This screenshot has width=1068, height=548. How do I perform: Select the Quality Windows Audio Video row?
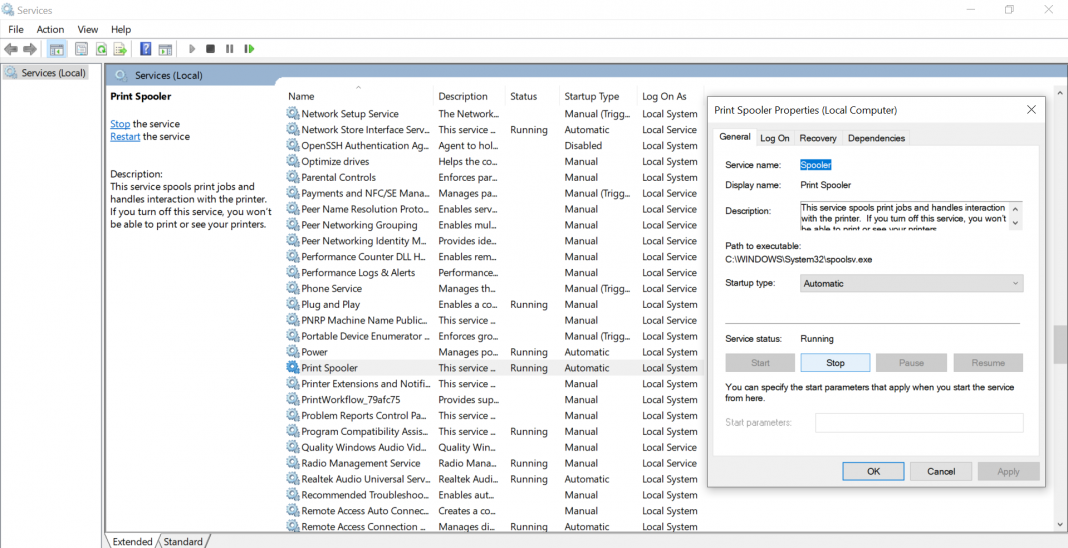492,447
